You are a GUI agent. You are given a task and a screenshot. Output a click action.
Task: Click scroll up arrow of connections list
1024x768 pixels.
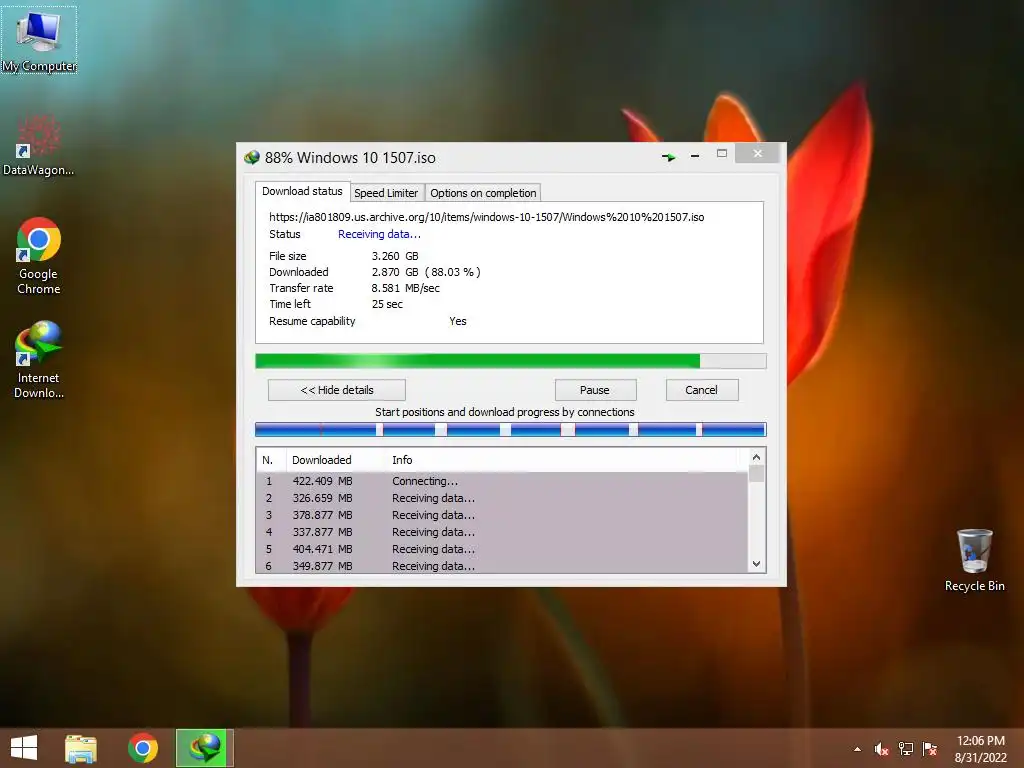[756, 457]
